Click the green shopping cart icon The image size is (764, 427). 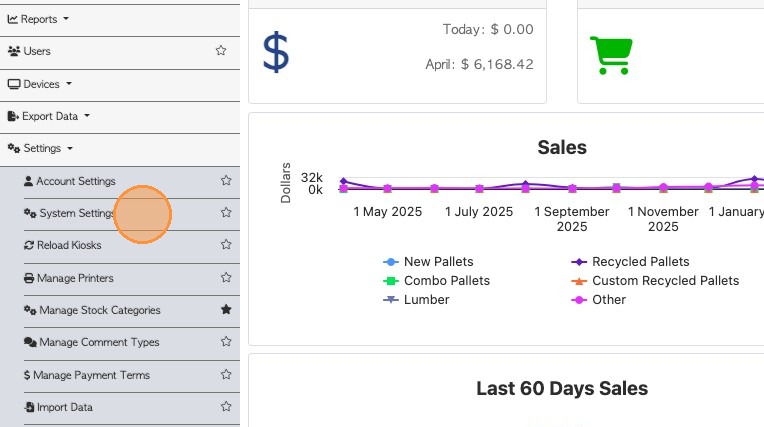point(610,54)
